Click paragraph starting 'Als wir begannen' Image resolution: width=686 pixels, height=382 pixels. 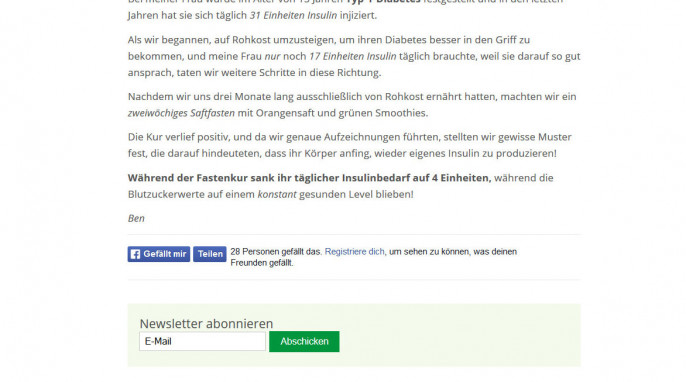pos(354,56)
